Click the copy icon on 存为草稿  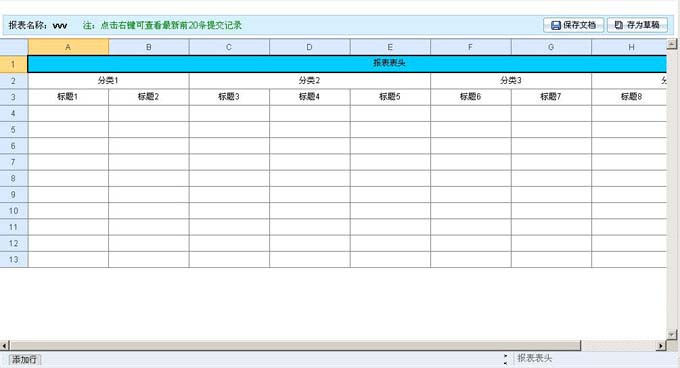(x=619, y=25)
